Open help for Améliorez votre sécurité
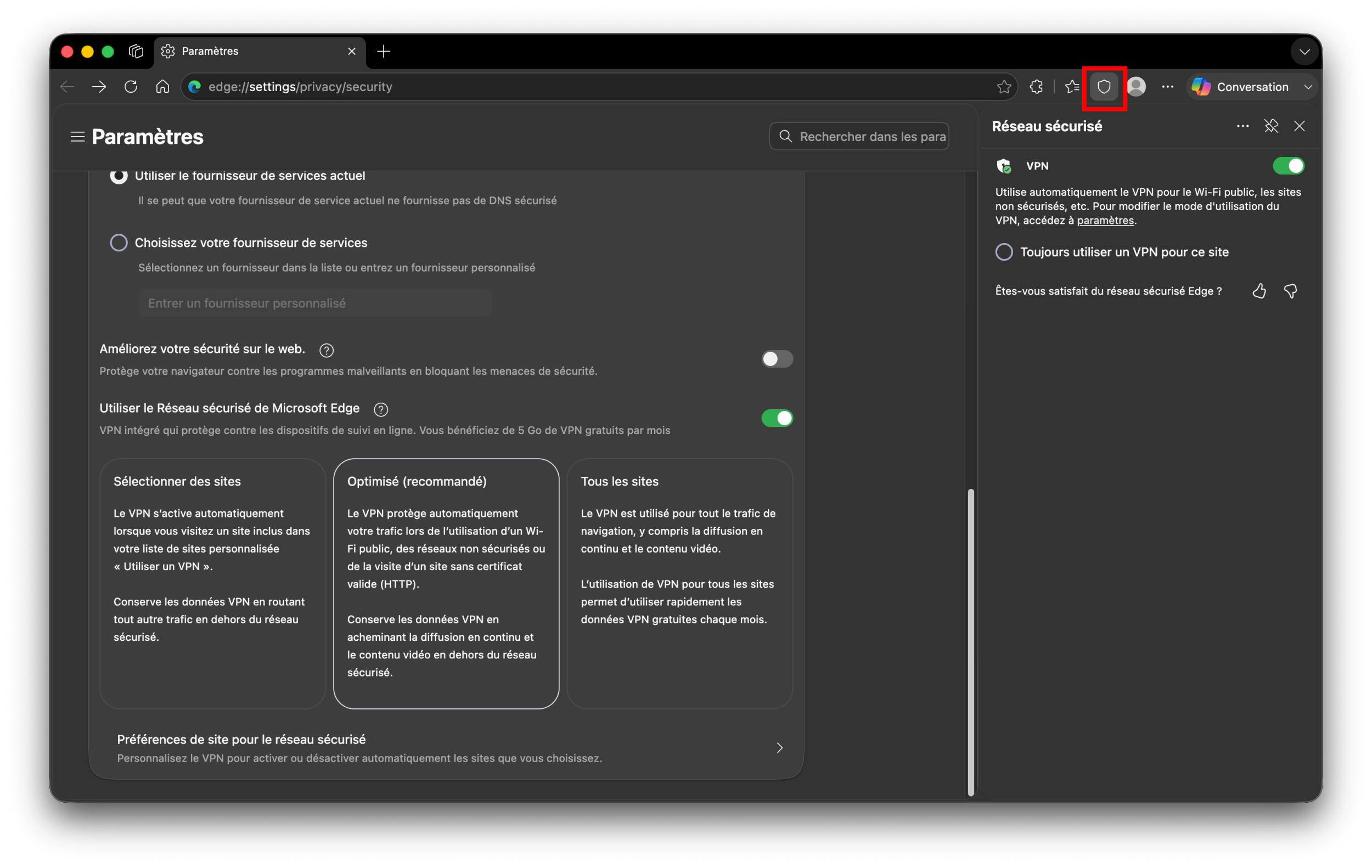1372x868 pixels. (327, 350)
